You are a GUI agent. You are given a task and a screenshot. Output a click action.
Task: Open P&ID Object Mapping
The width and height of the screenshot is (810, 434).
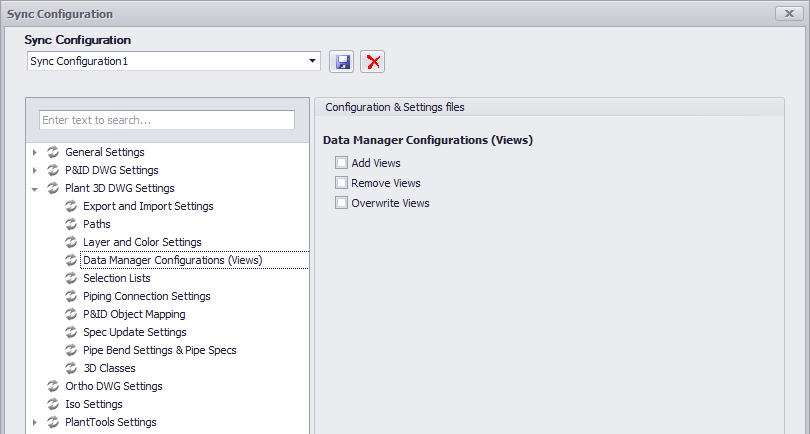tap(134, 314)
